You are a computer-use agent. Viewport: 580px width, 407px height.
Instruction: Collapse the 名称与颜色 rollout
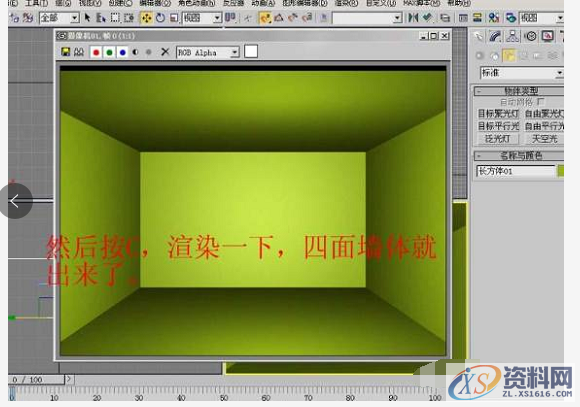click(x=519, y=155)
